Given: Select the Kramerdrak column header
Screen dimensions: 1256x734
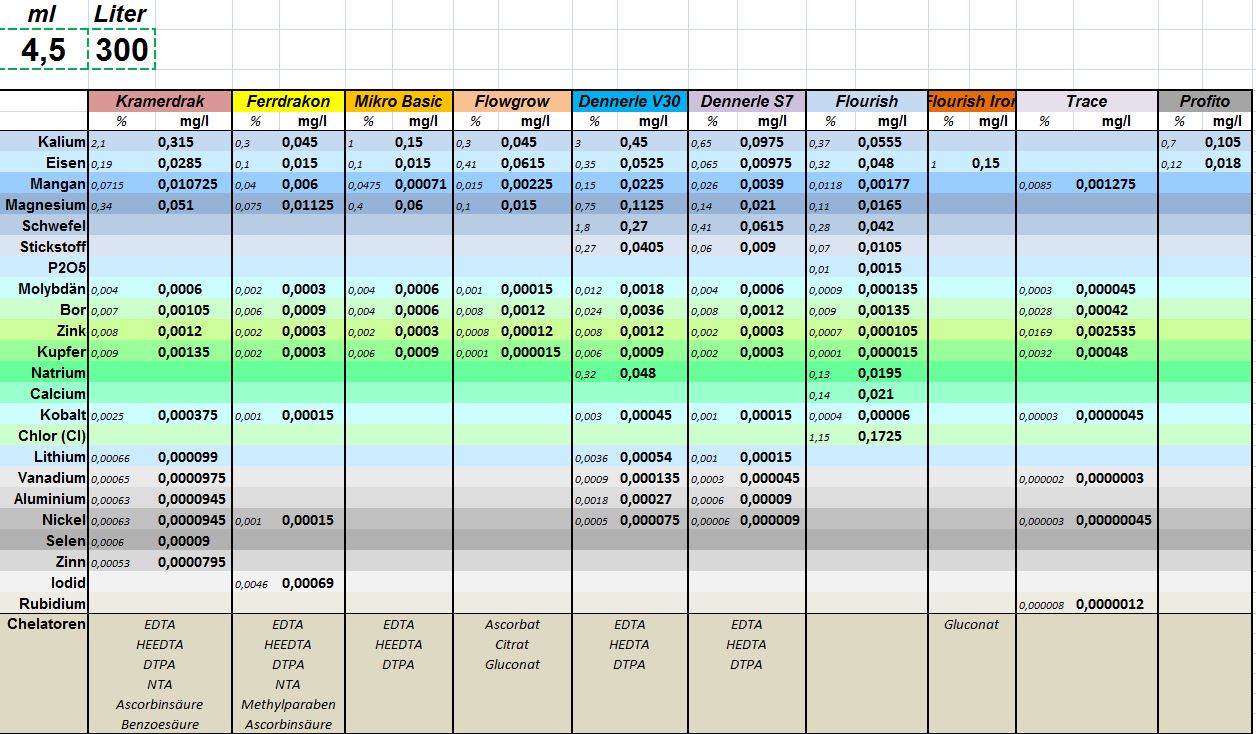Looking at the screenshot, I should (160, 101).
